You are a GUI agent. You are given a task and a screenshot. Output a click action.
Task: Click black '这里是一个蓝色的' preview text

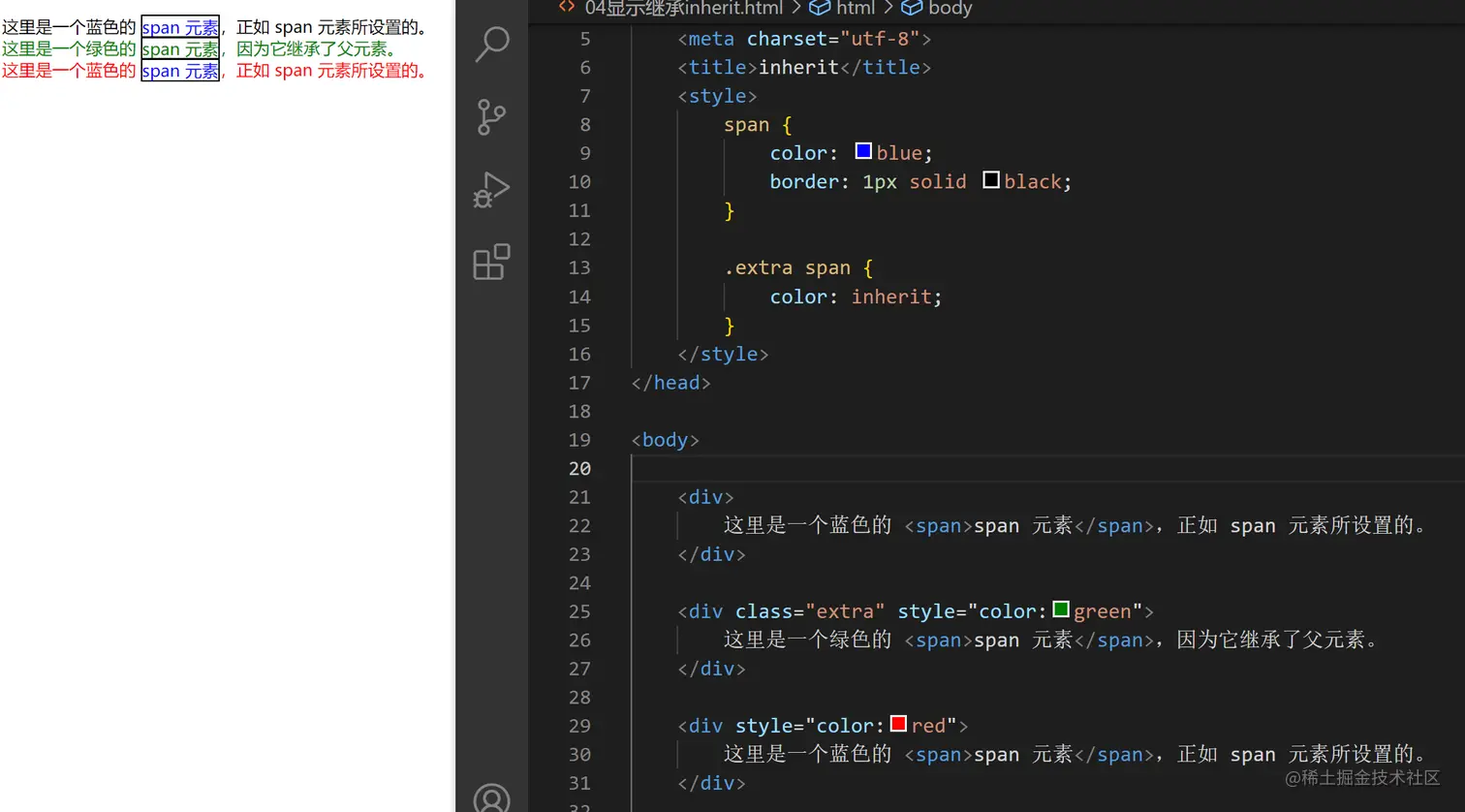click(69, 27)
